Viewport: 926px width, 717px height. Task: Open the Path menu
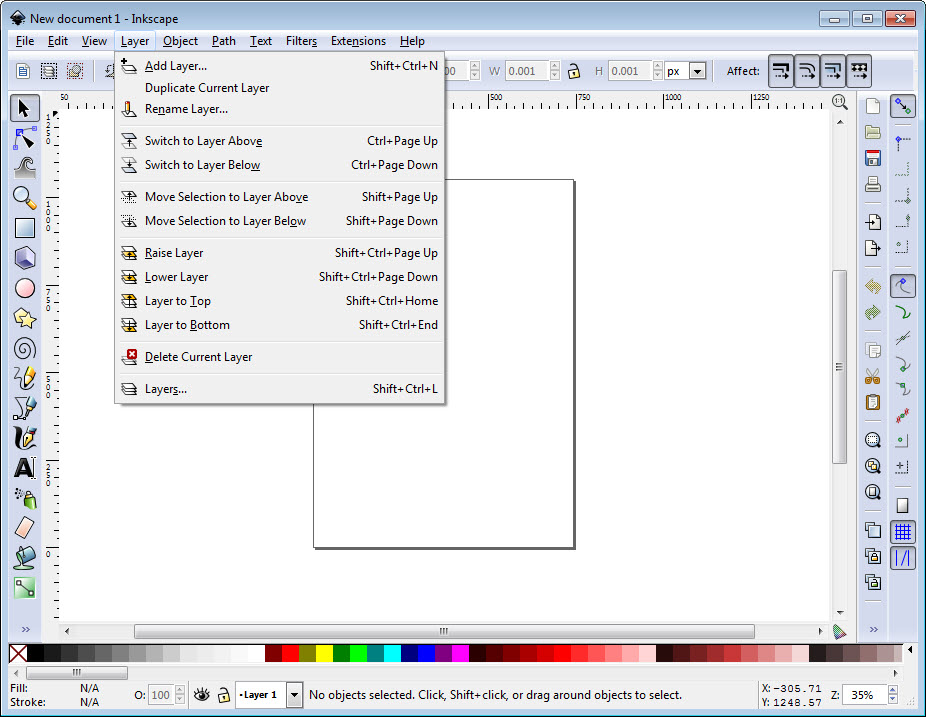(x=223, y=41)
